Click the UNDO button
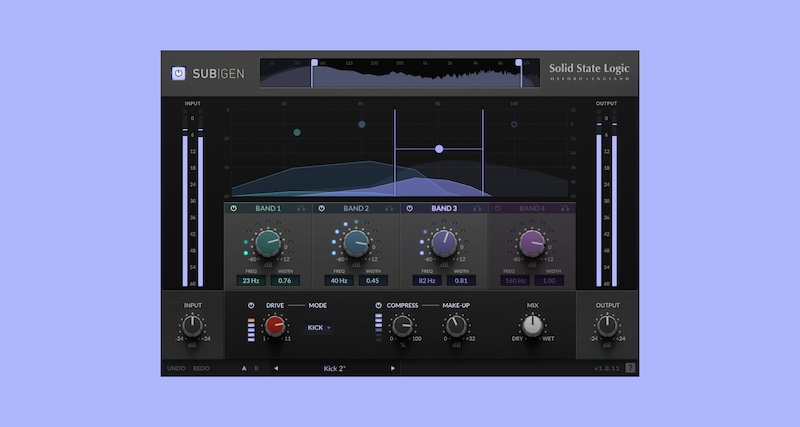The width and height of the screenshot is (800, 427). click(x=176, y=368)
